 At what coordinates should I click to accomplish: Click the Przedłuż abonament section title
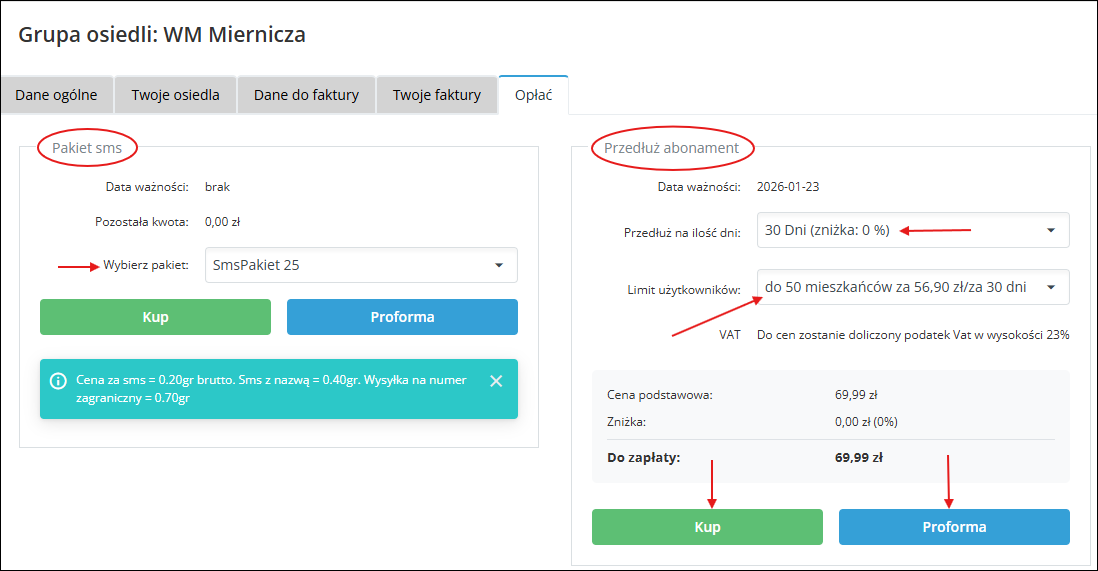[x=671, y=148]
